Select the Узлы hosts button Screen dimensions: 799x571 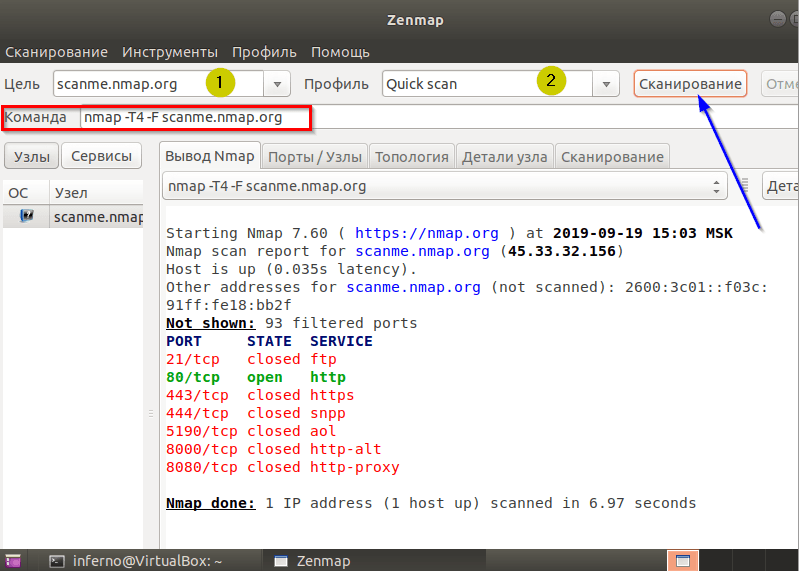[32, 156]
